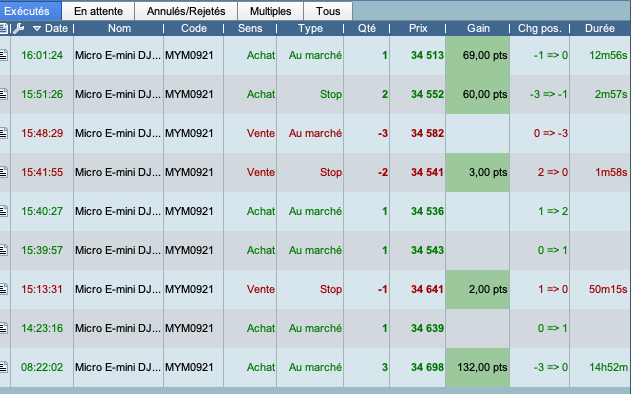Open details icon for 15:48:29 order
The image size is (631, 394).
[x=4, y=133]
